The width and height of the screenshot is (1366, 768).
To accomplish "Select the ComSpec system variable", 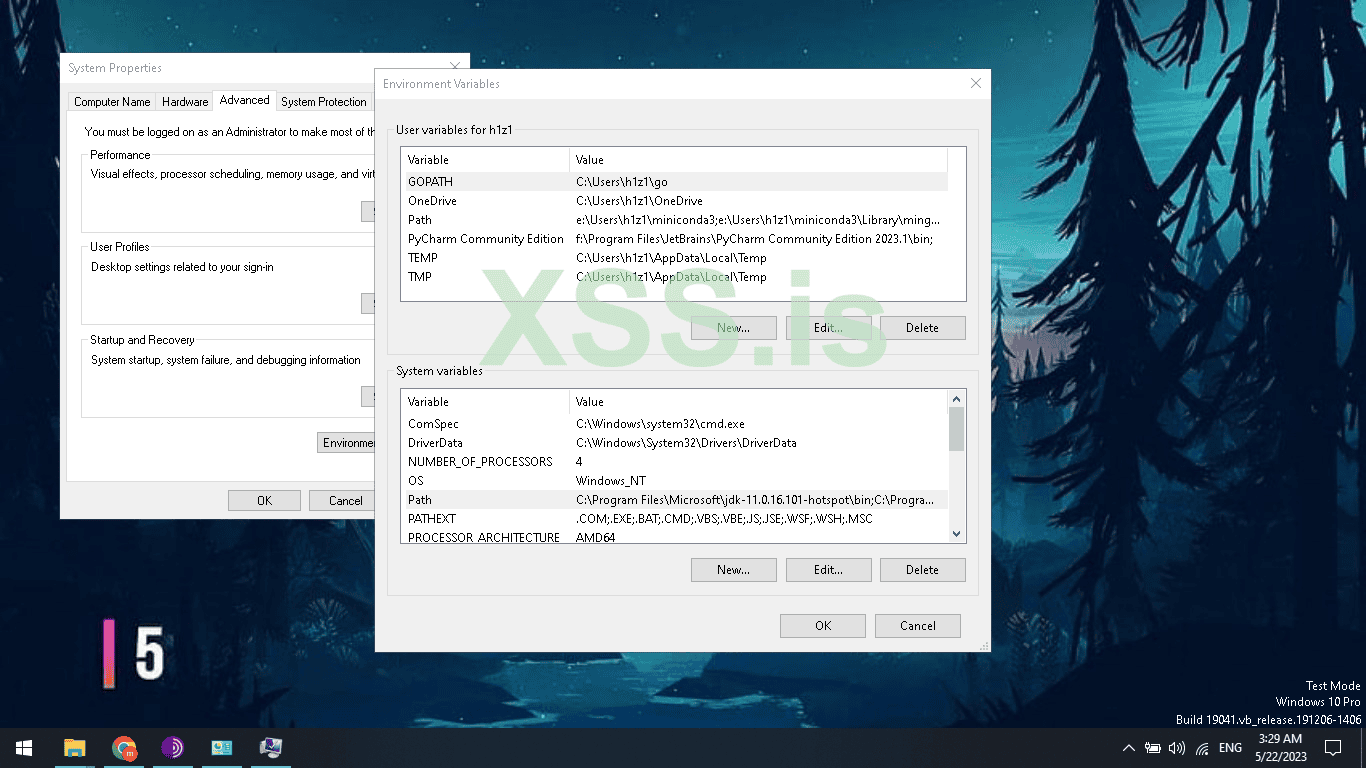I will 674,424.
